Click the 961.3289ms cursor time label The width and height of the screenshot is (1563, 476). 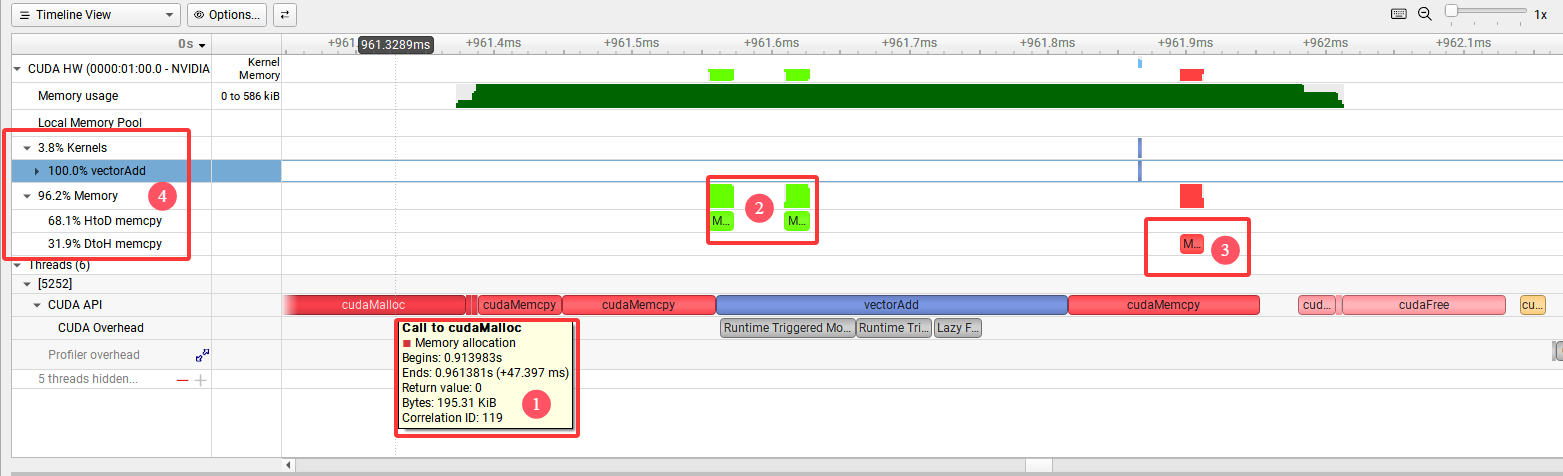397,45
